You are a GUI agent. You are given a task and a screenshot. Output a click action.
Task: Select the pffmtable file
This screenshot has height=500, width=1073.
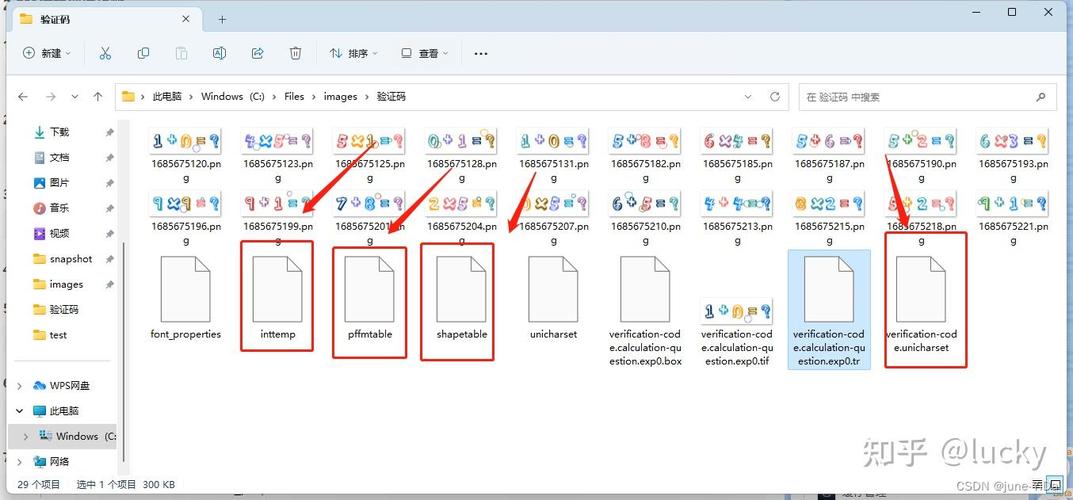pyautogui.click(x=370, y=298)
